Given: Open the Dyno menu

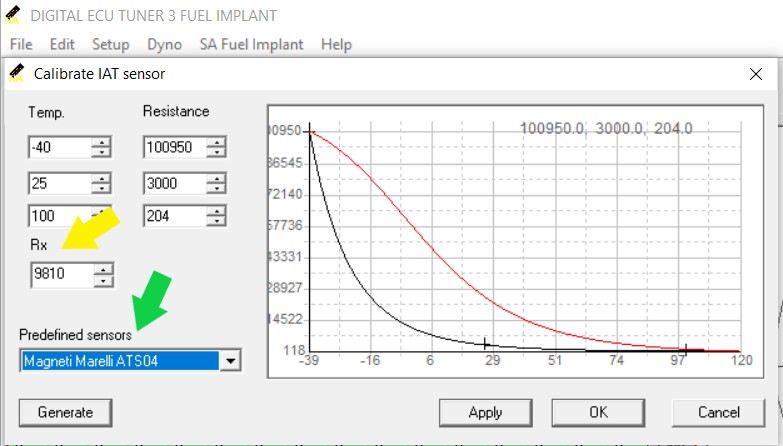Looking at the screenshot, I should (x=164, y=44).
